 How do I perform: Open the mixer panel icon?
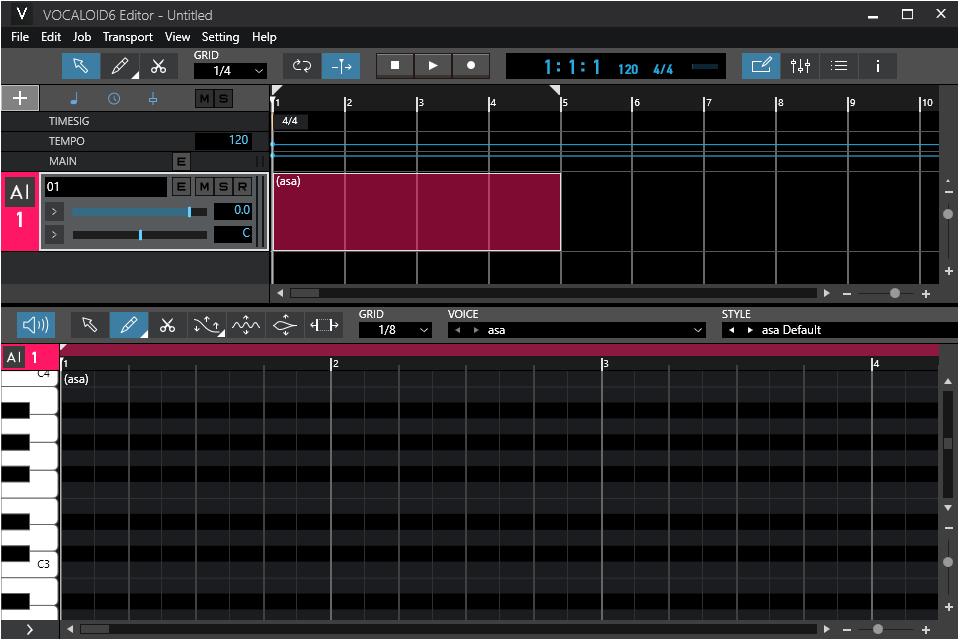(x=800, y=66)
